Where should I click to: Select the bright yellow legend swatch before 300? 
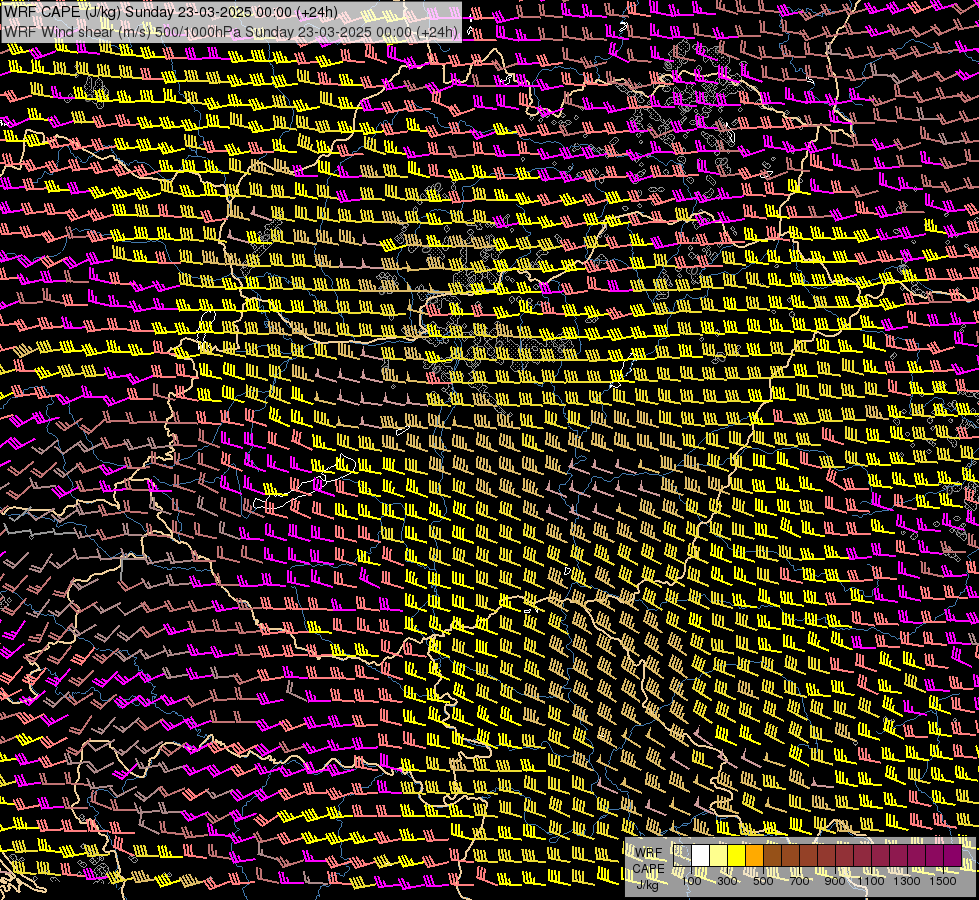point(737,855)
